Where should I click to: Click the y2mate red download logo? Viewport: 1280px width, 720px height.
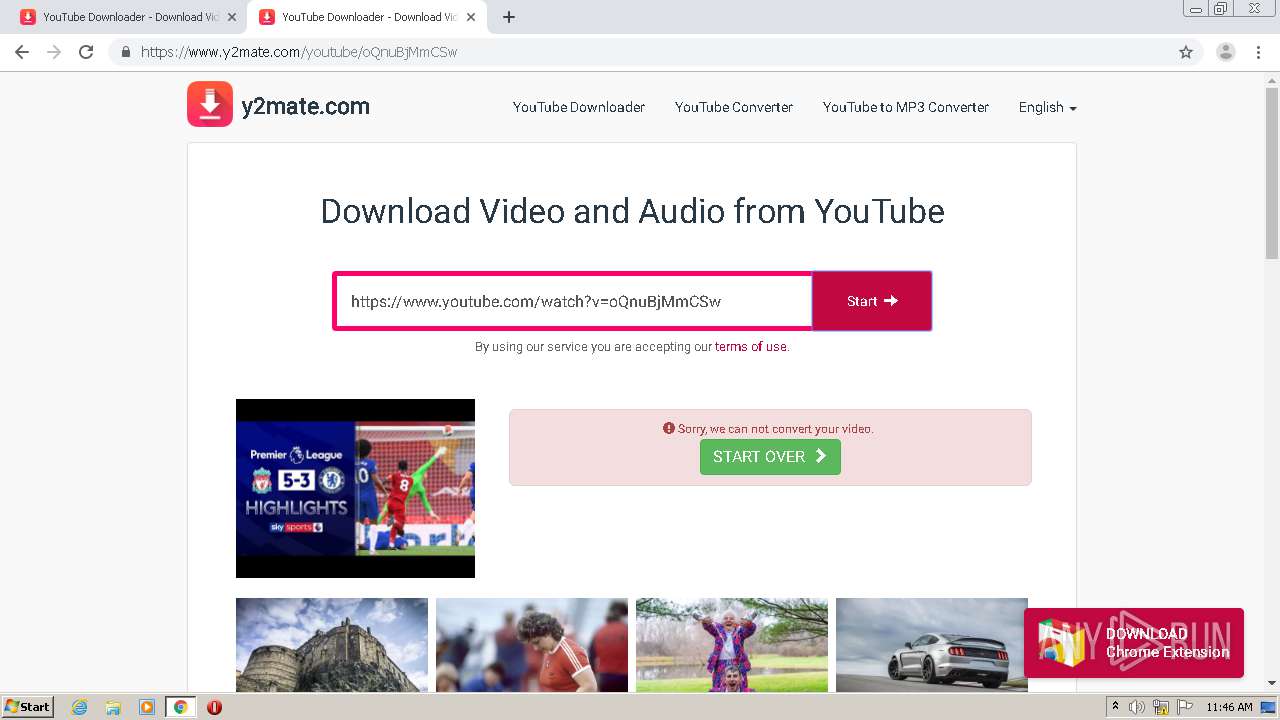(210, 104)
